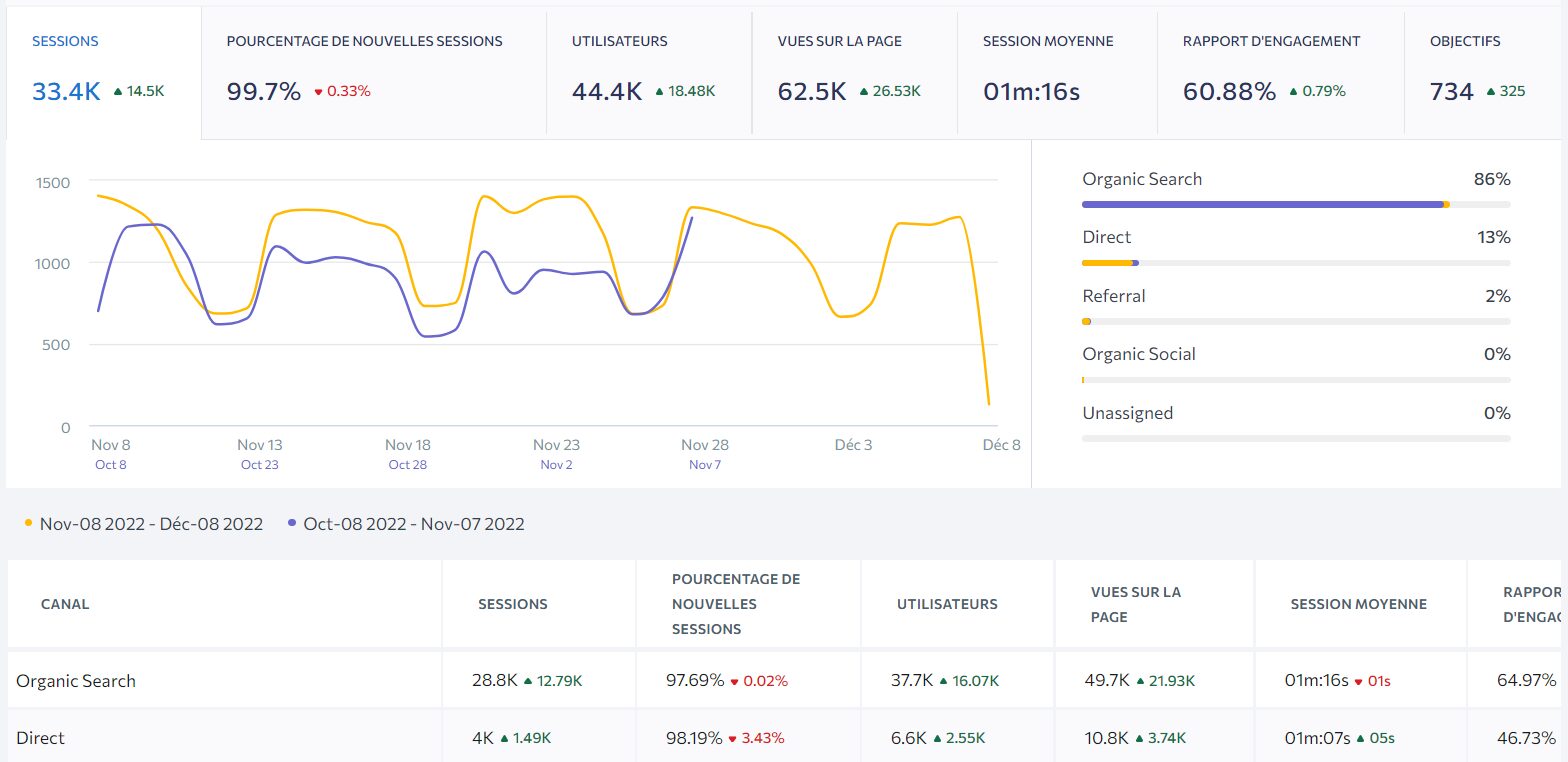The height and width of the screenshot is (762, 1568).
Task: Click the Déc 3 label on chart axis
Action: [853, 445]
